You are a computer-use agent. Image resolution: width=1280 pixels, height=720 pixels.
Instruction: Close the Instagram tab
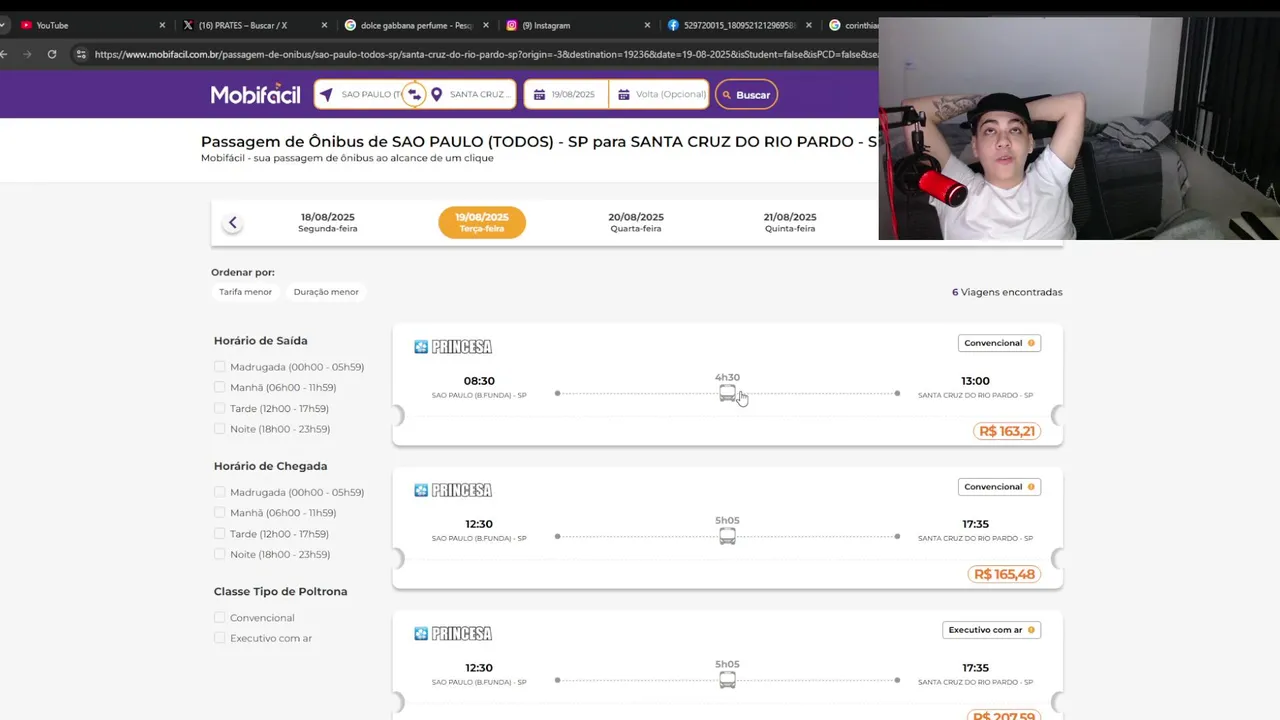647,25
